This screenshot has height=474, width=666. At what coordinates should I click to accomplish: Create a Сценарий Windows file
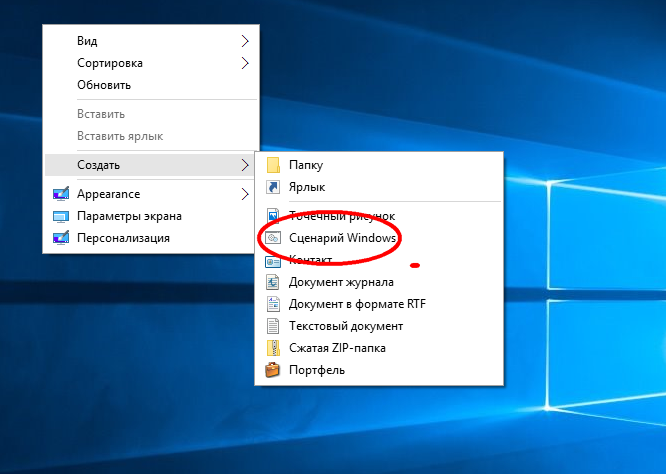point(379,238)
